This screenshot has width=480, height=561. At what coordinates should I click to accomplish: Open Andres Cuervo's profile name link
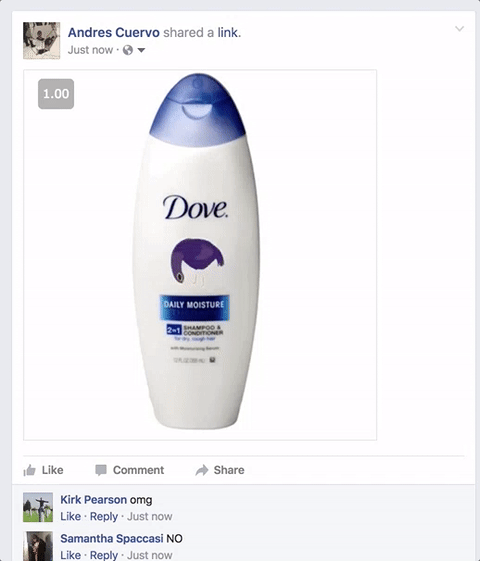coord(114,33)
